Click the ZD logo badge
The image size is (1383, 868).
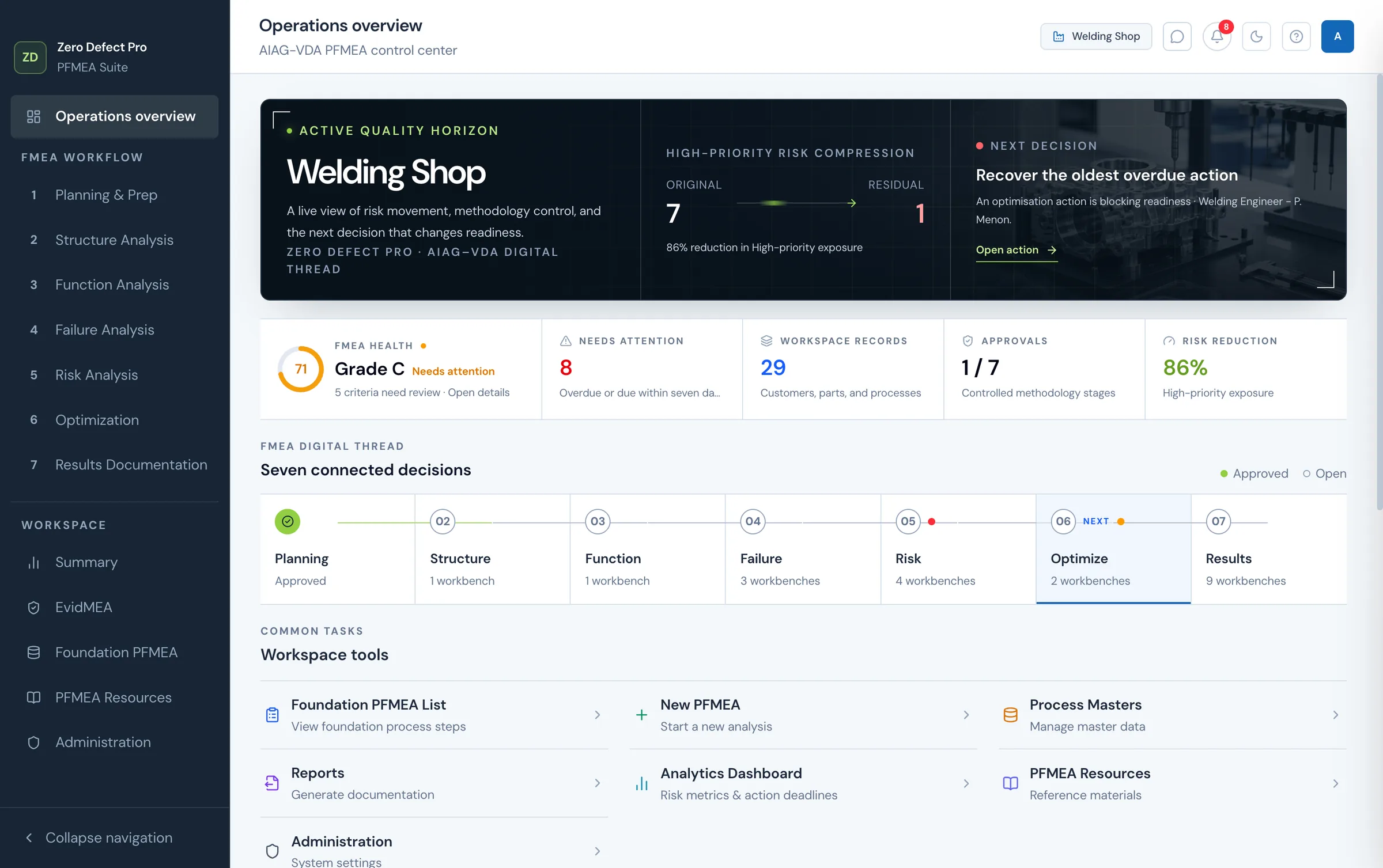(x=30, y=57)
